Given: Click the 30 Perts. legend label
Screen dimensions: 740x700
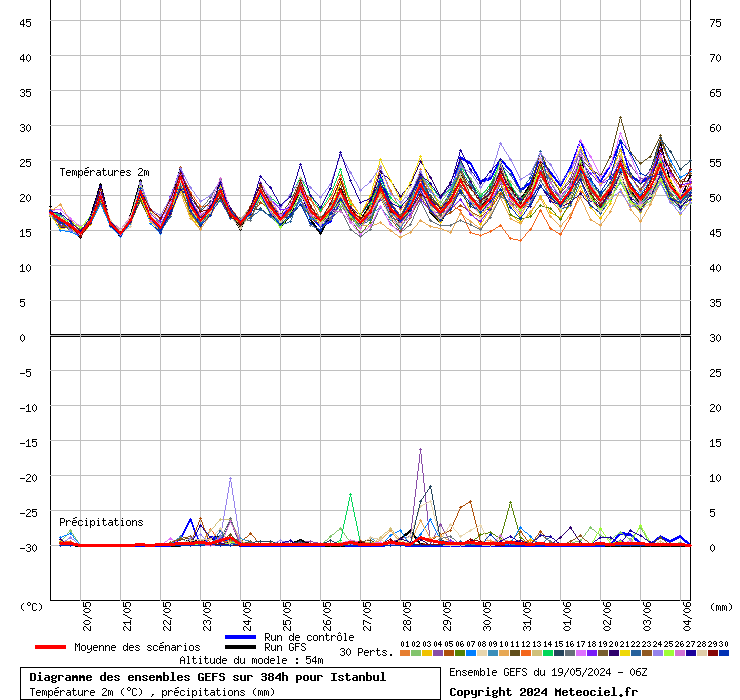Looking at the screenshot, I should point(366,652).
